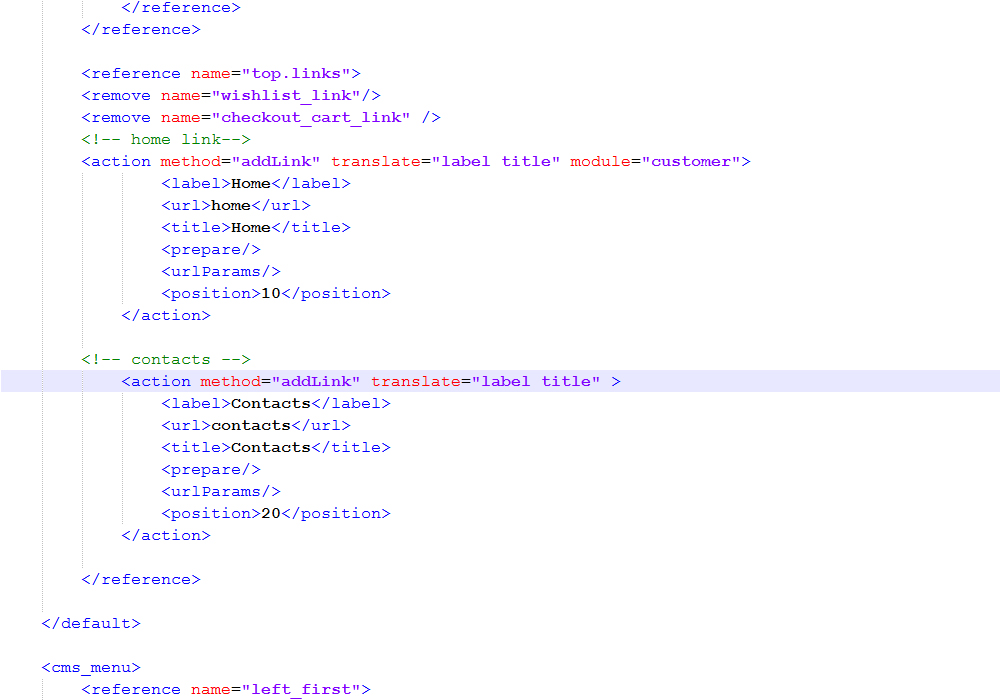Screen dimensions: 1000x700
Task: Place cursor in <url>home</url>
Action: (x=236, y=206)
